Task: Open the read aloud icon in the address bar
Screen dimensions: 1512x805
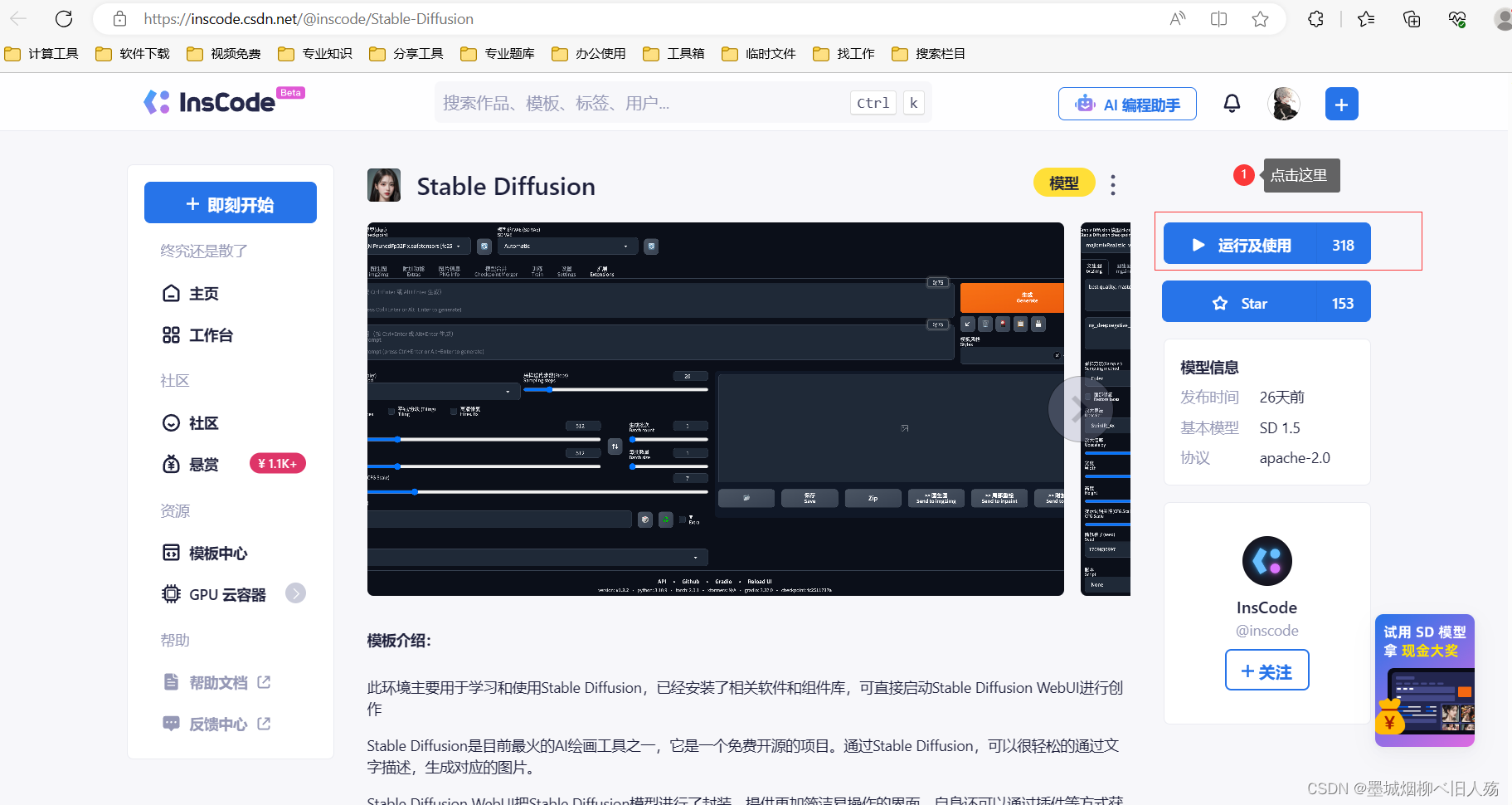Action: tap(1177, 18)
